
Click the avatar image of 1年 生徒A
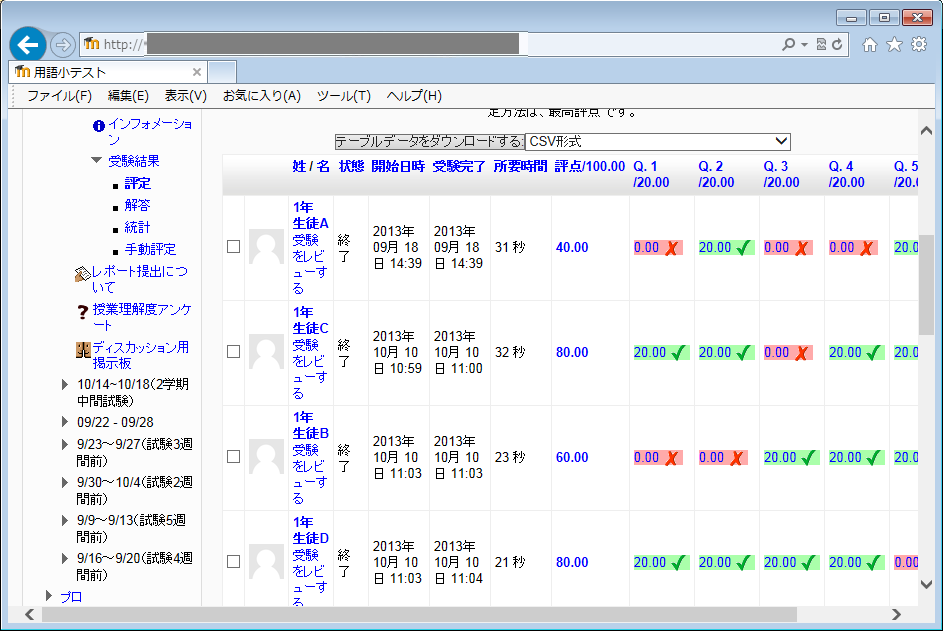point(266,247)
